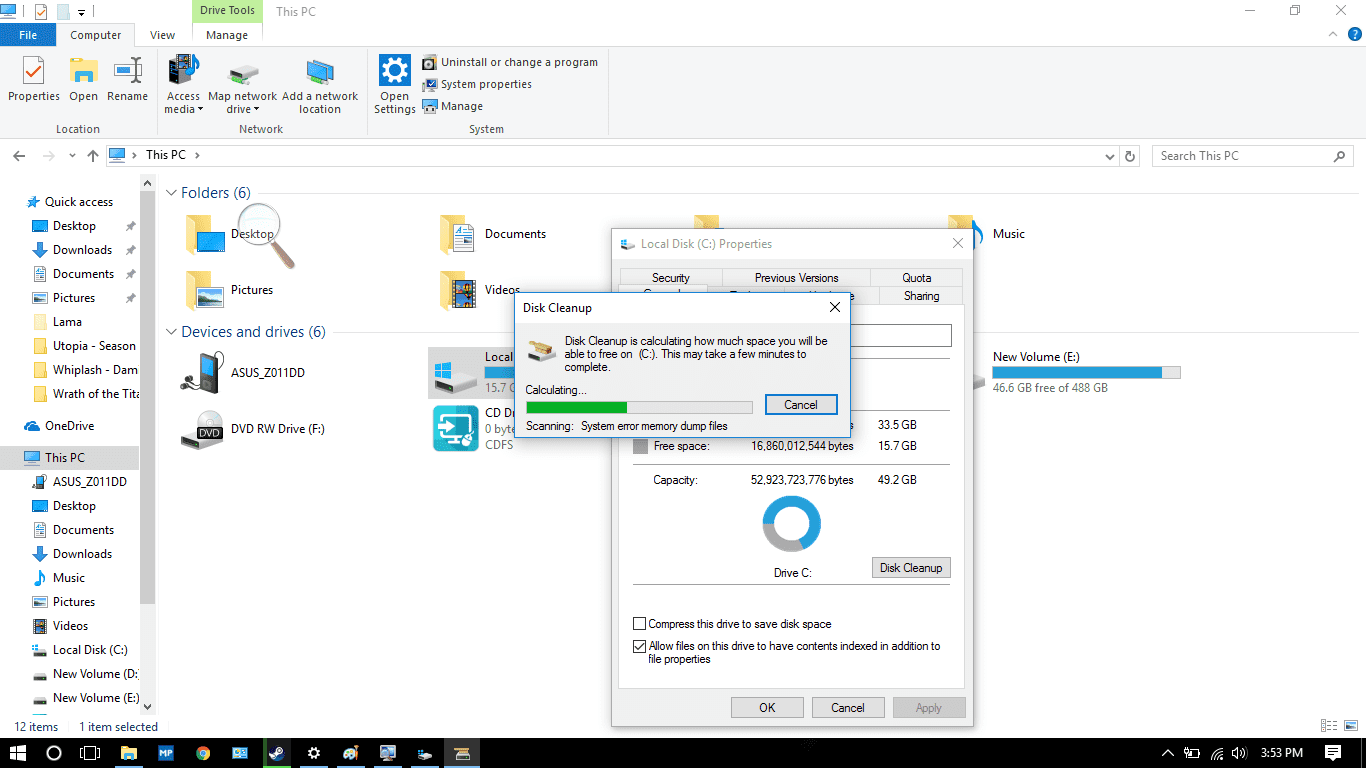The height and width of the screenshot is (768, 1366).
Task: Select the DVD RW Drive (F:) icon
Action: tap(202, 430)
